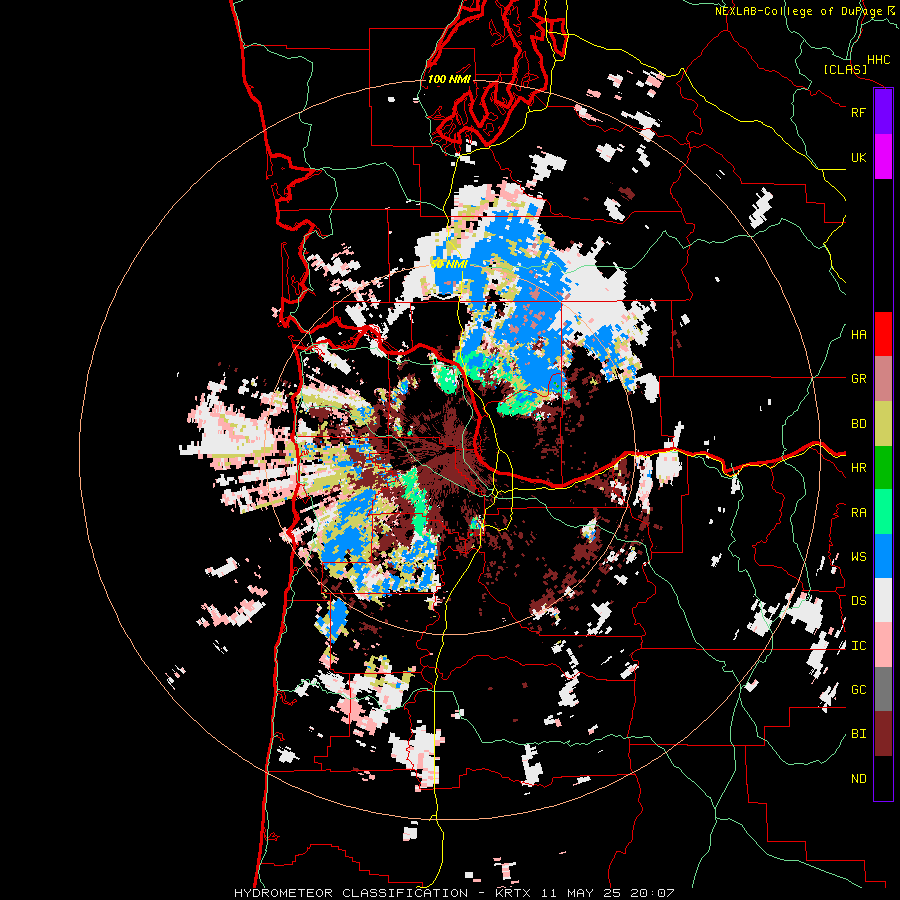Click the BI brown legend swatch
This screenshot has width=900, height=900.
[x=883, y=734]
